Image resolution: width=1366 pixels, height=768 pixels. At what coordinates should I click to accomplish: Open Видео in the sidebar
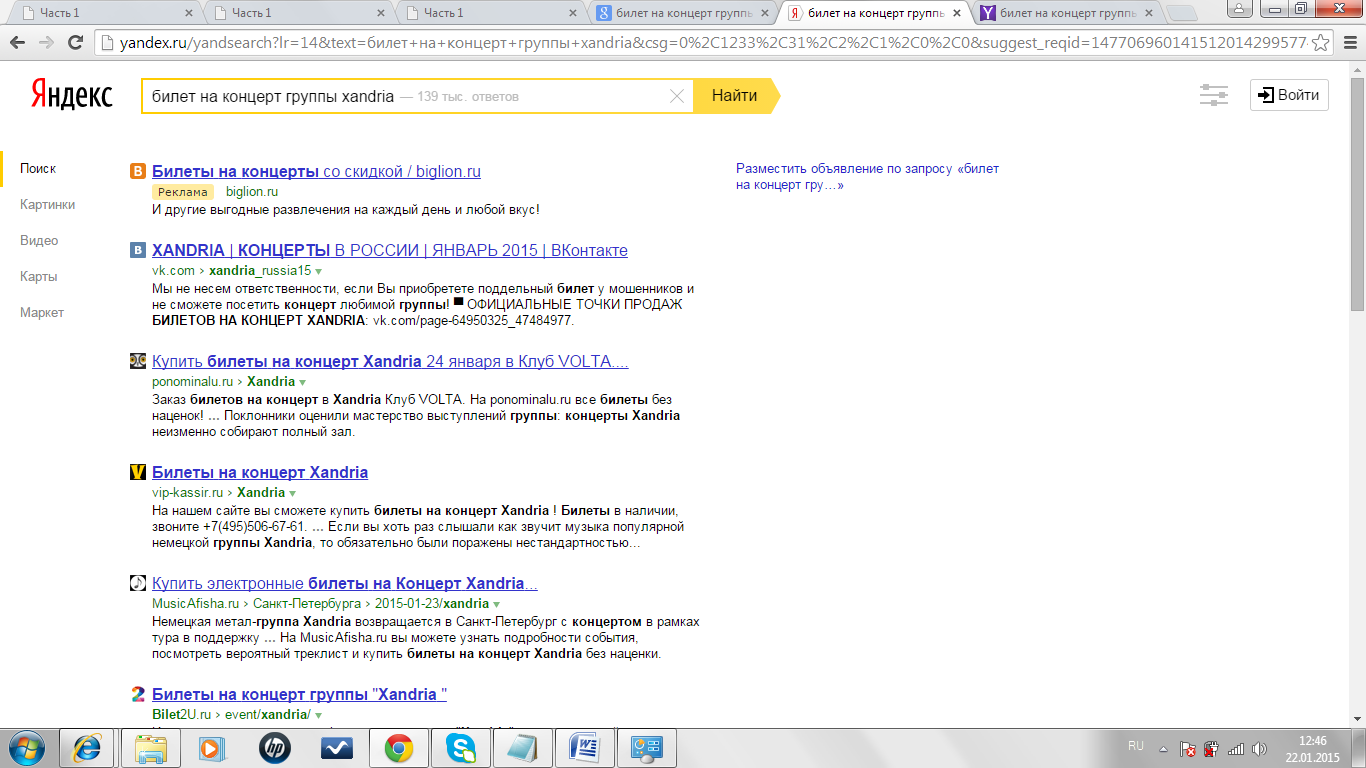[39, 241]
